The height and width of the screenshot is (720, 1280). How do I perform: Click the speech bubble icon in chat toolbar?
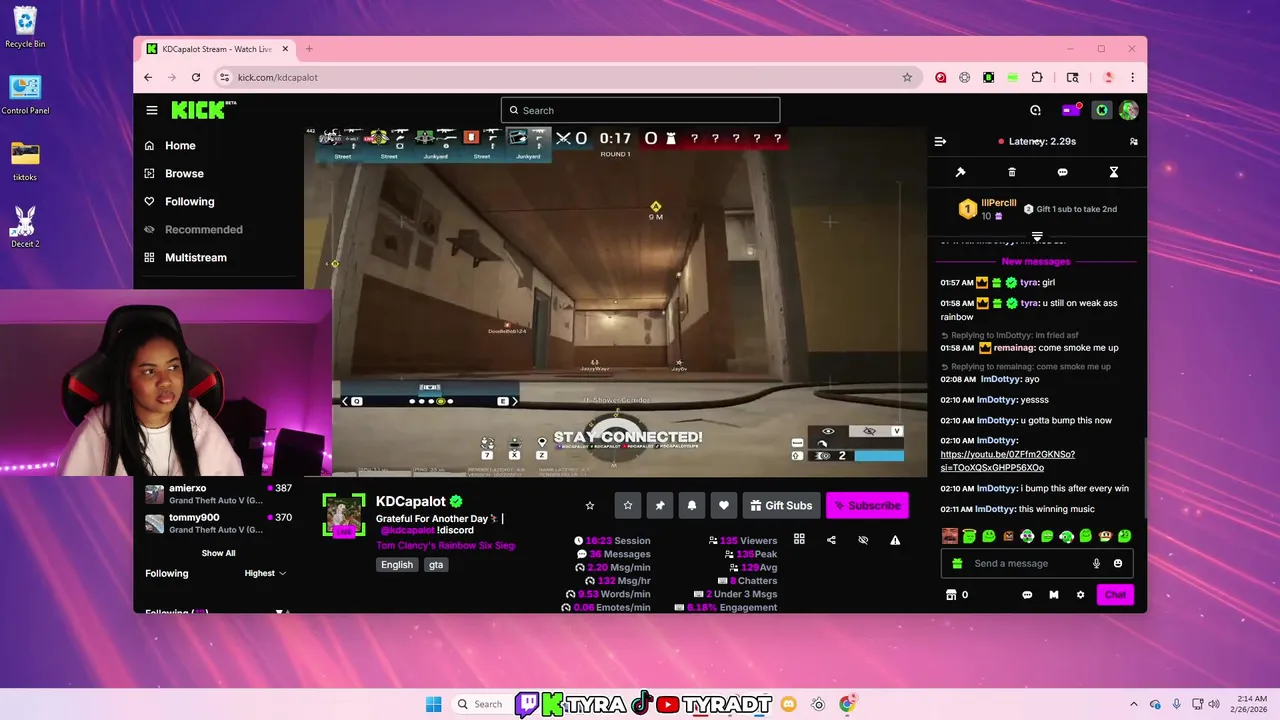tap(1063, 172)
